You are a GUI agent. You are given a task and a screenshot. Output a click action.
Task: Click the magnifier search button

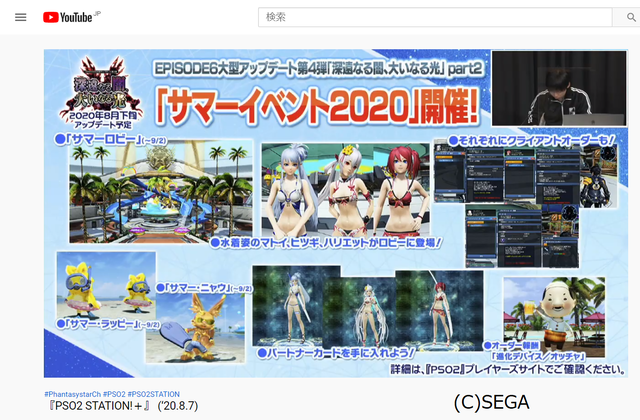[x=630, y=17]
